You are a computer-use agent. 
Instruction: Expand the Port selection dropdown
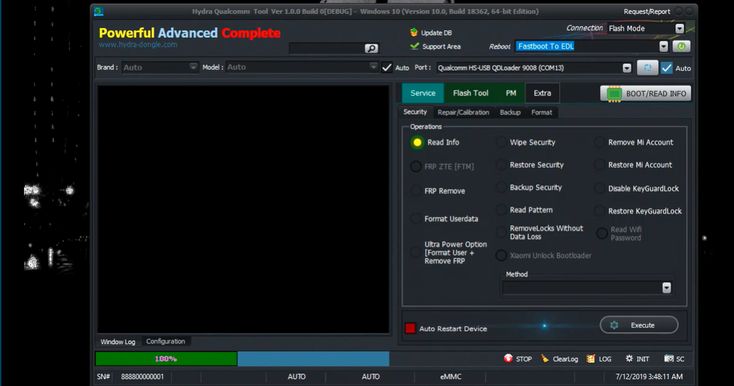[x=627, y=68]
